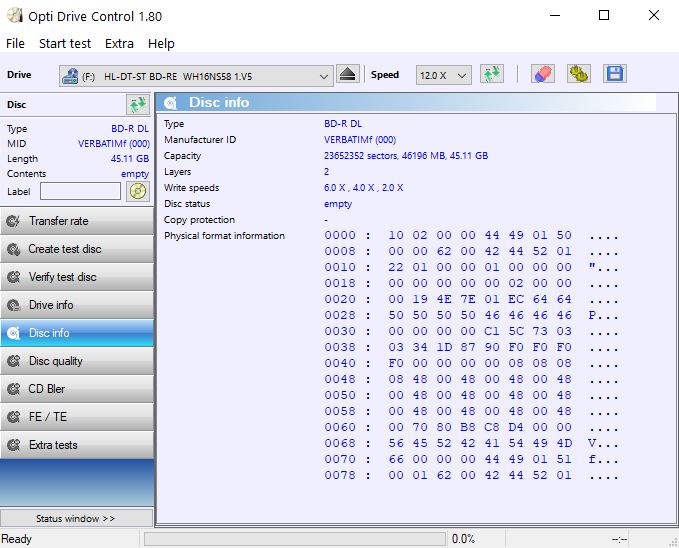Click the eraser (erase disc) toolbar icon
The width and height of the screenshot is (679, 548).
[542, 75]
